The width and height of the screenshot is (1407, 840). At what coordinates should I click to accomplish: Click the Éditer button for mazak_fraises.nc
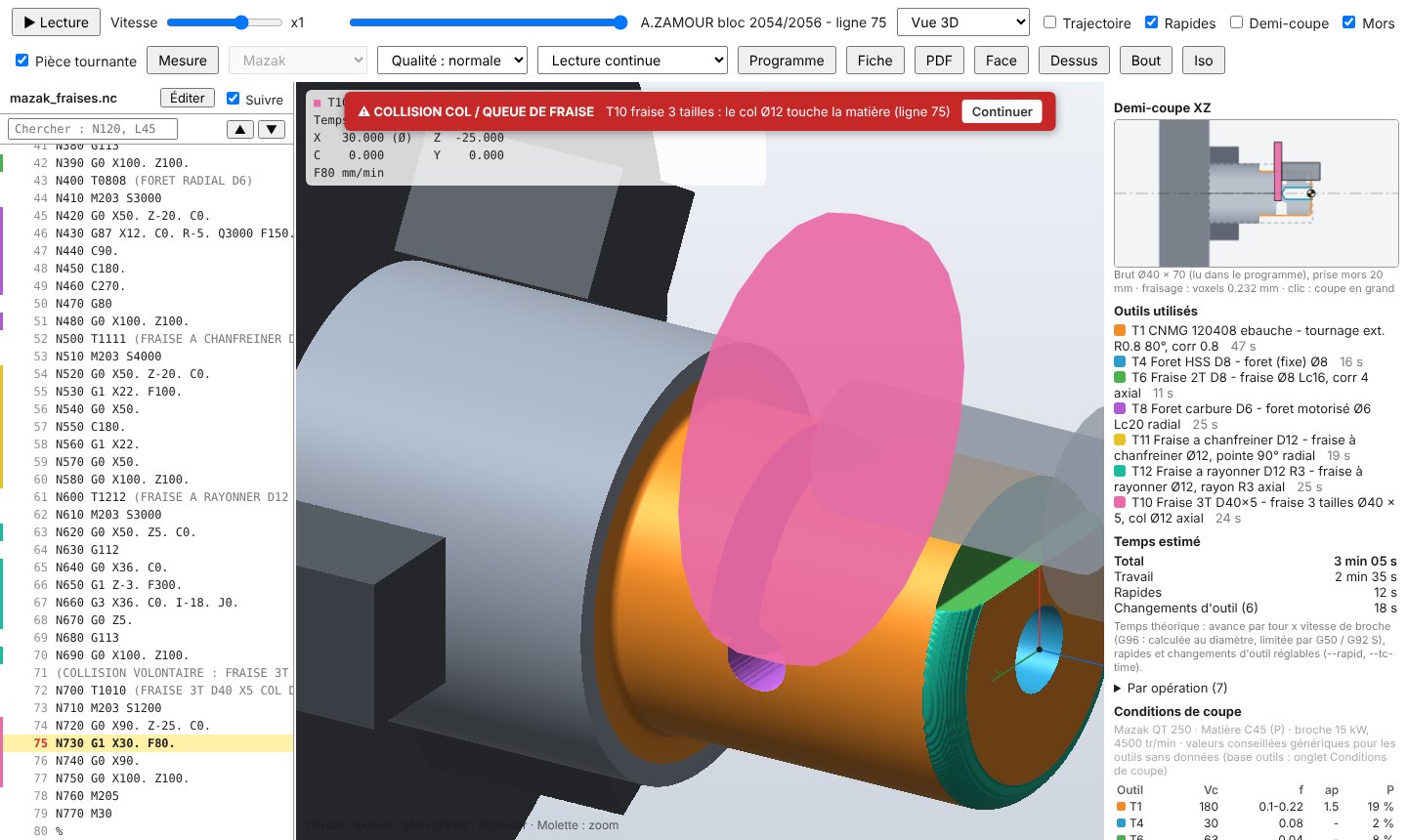point(188,98)
